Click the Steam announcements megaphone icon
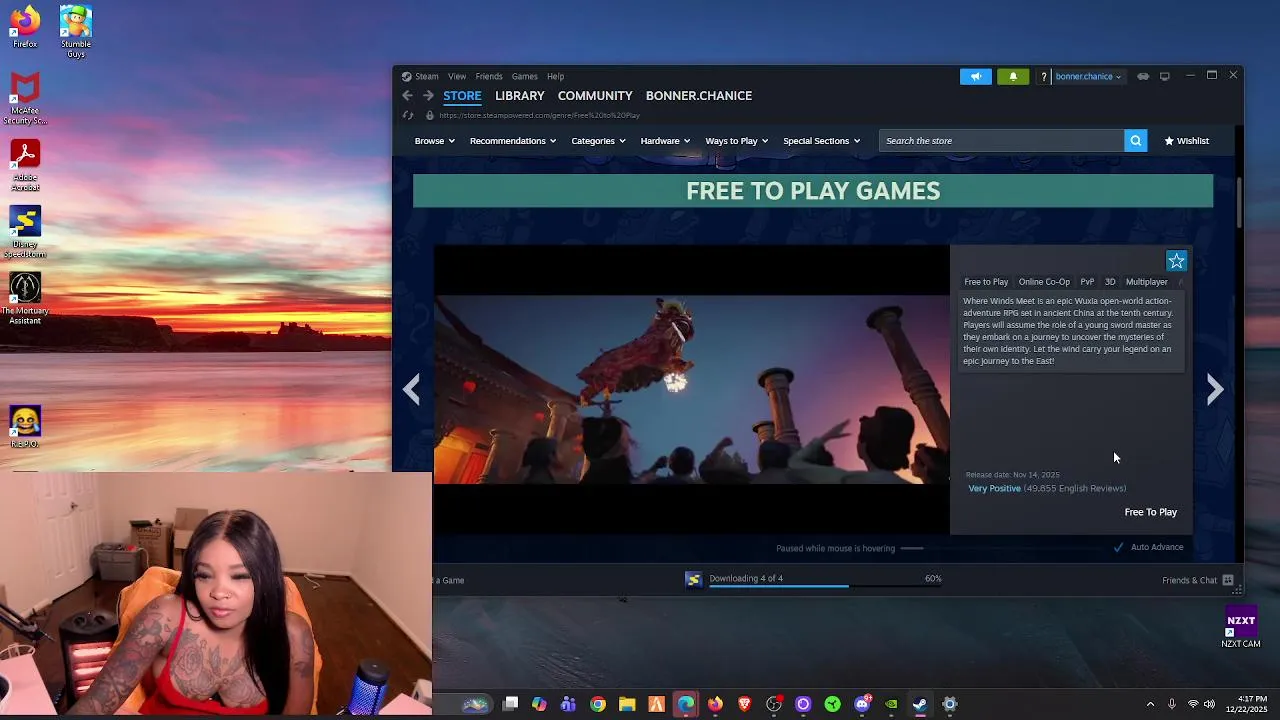This screenshot has height=720, width=1280. [x=975, y=76]
